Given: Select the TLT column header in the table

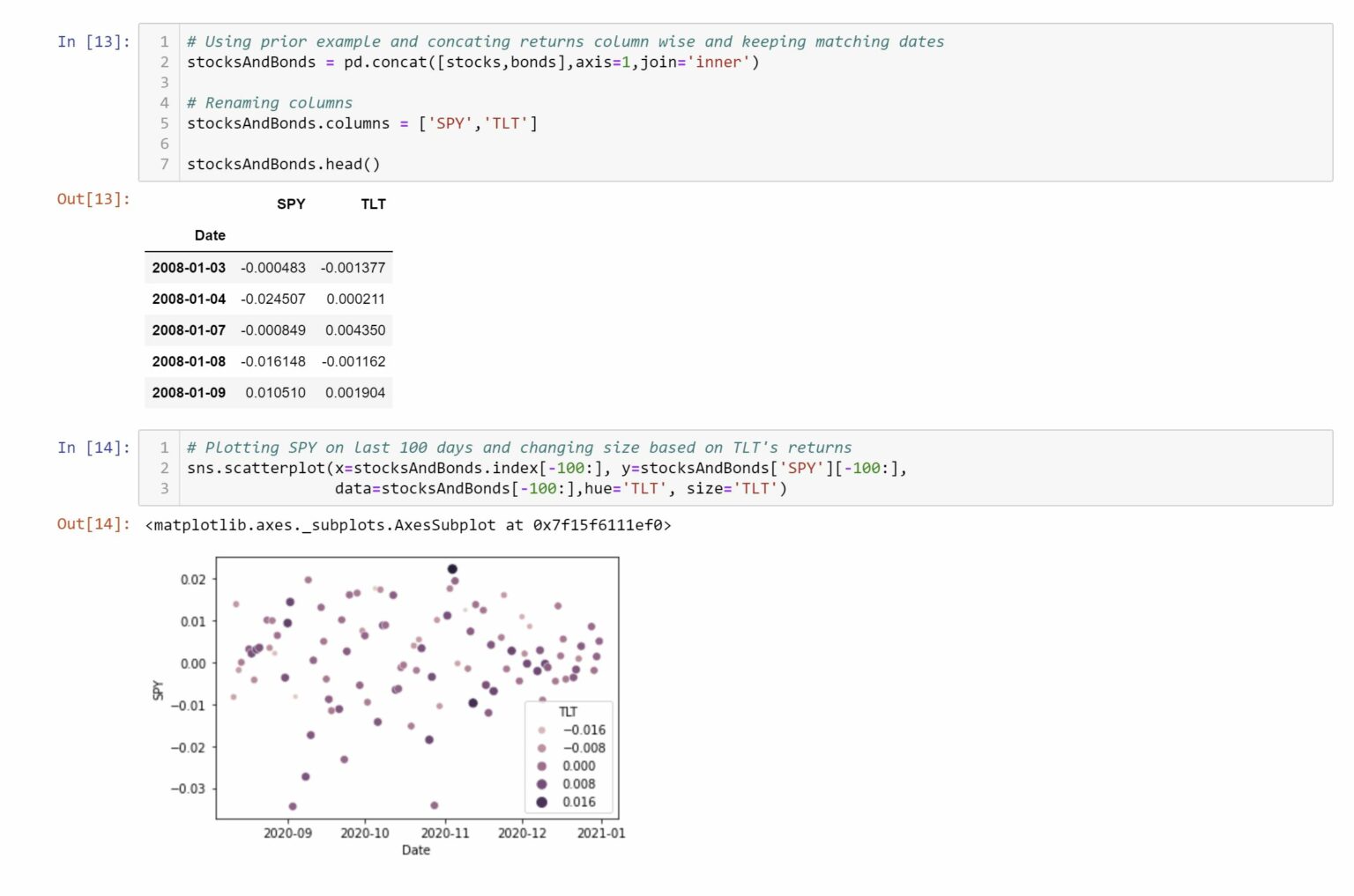Looking at the screenshot, I should point(373,204).
